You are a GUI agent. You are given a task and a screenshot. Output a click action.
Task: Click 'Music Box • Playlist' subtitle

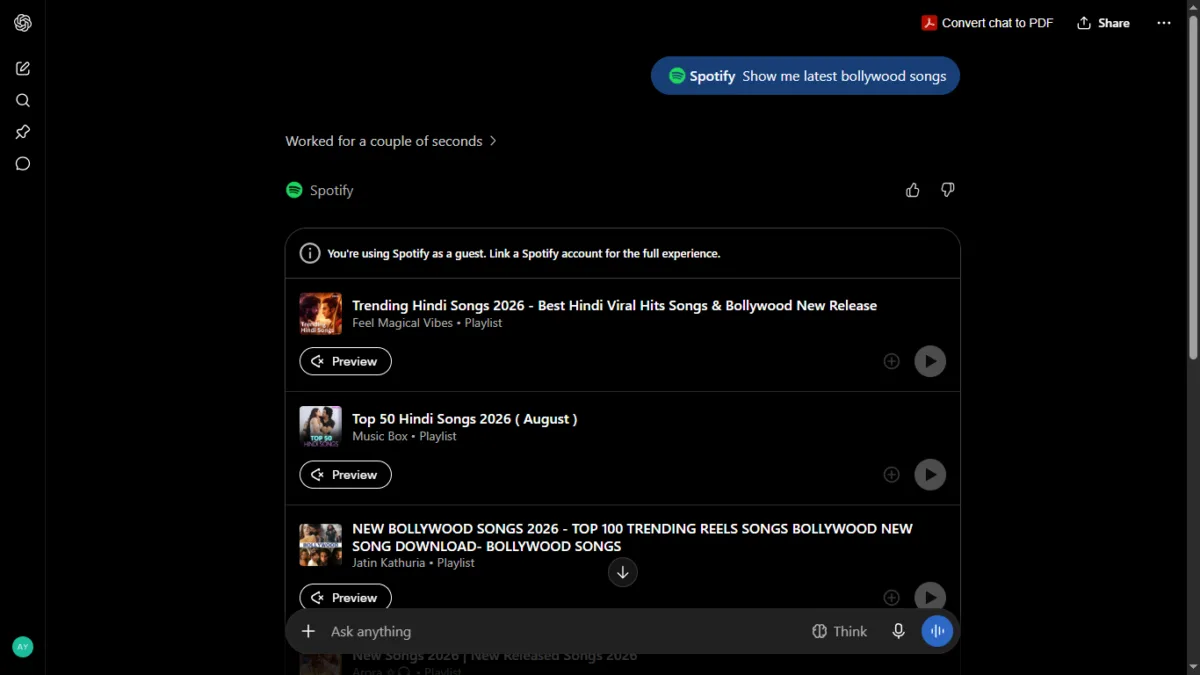point(404,436)
